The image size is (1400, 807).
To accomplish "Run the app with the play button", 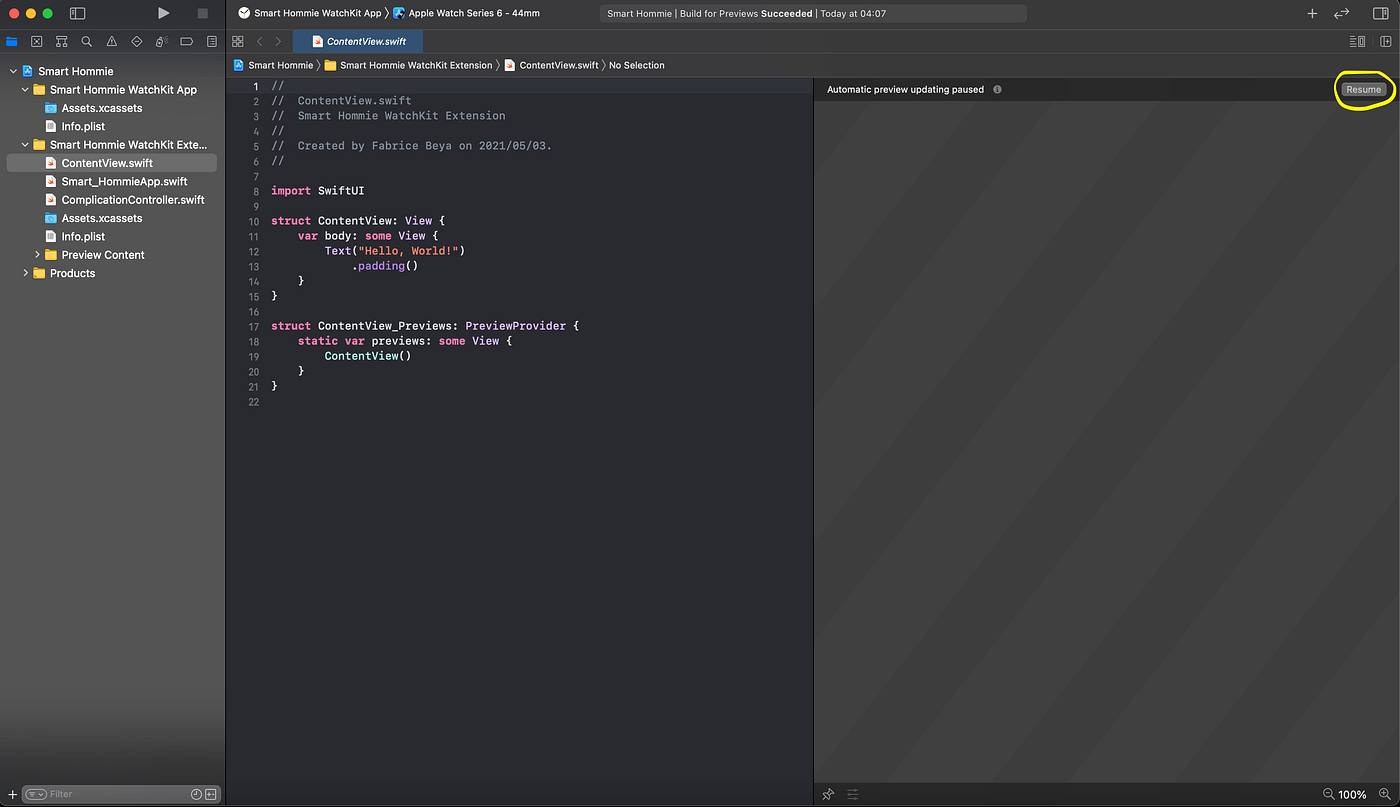I will (x=163, y=13).
